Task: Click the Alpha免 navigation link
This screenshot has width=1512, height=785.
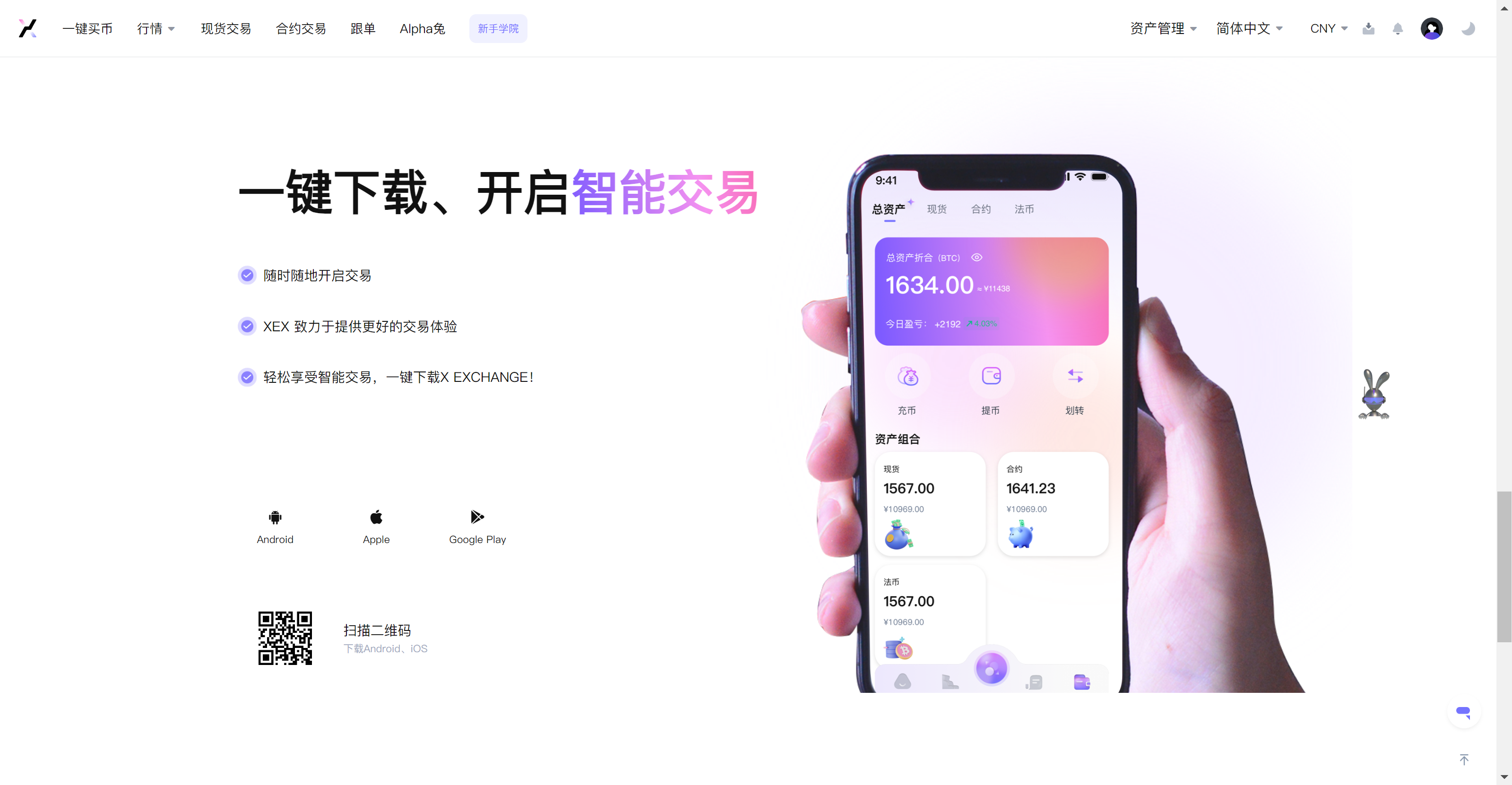Action: [x=420, y=28]
